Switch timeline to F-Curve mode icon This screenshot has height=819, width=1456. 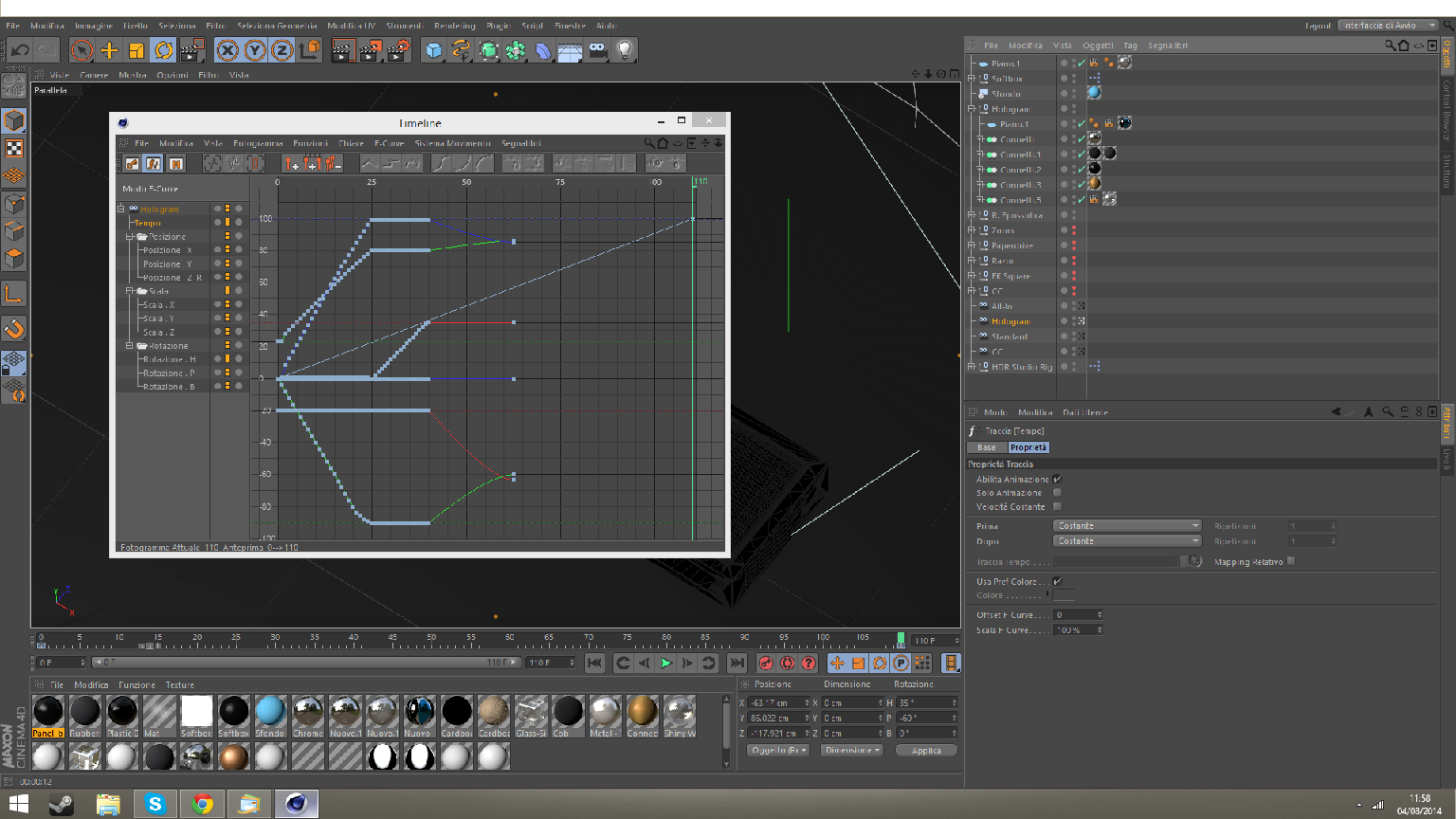154,164
